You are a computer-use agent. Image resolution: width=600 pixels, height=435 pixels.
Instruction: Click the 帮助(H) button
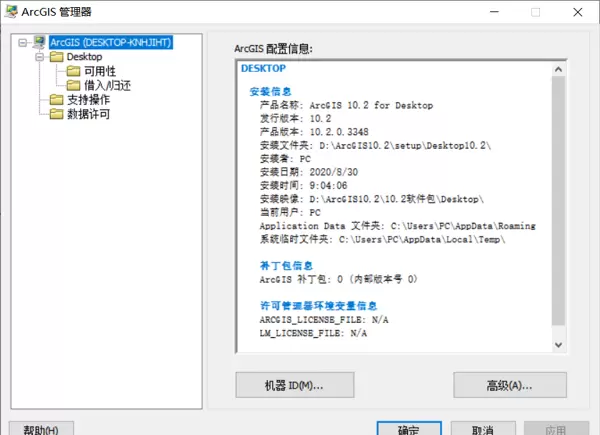tap(41, 429)
